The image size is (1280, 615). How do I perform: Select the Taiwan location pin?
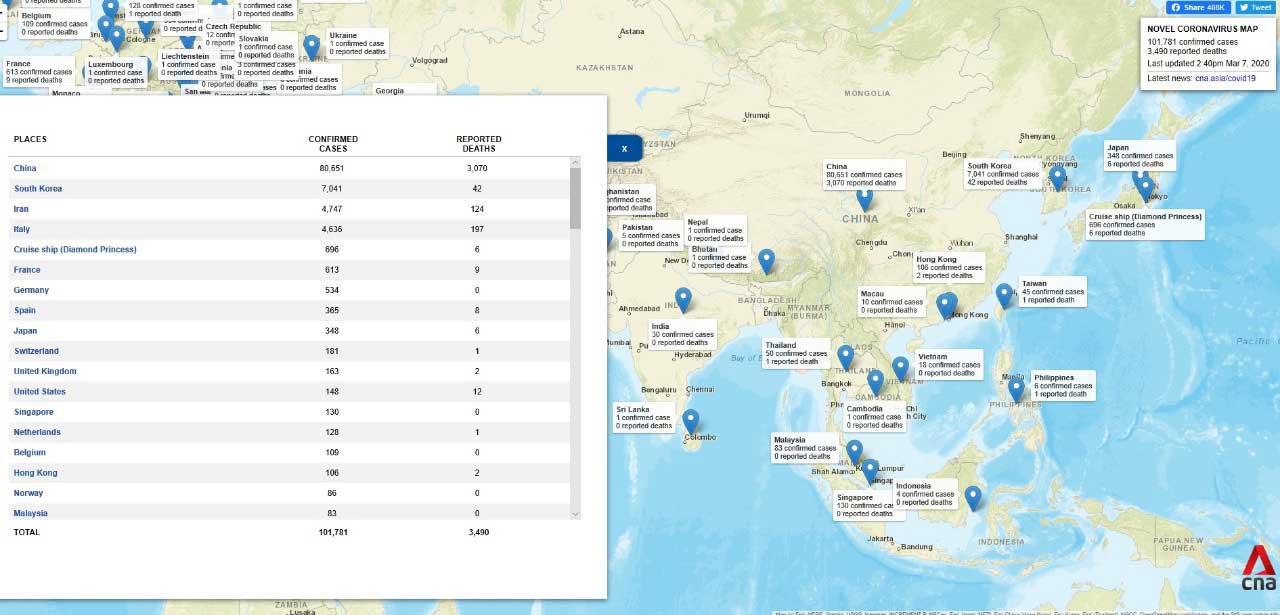point(1004,295)
